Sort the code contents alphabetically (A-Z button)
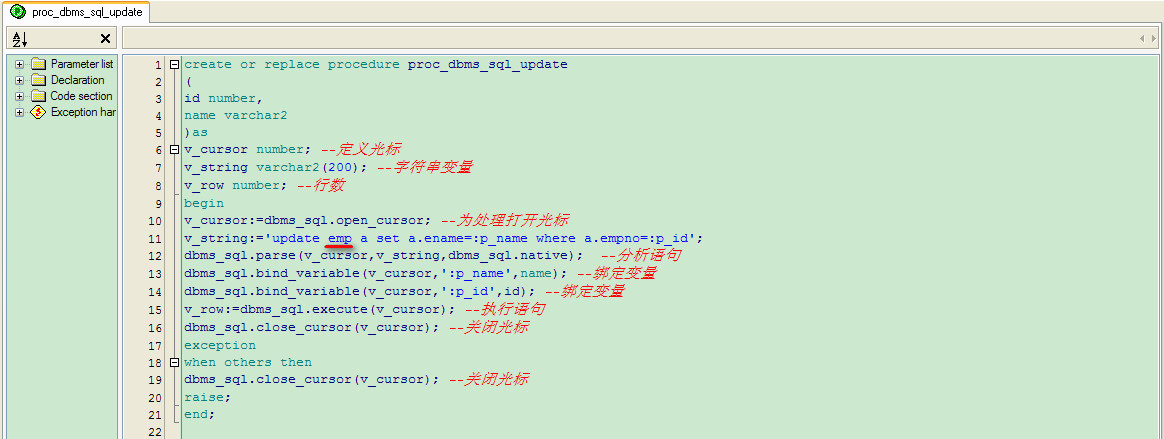This screenshot has width=1164, height=439. click(20, 39)
